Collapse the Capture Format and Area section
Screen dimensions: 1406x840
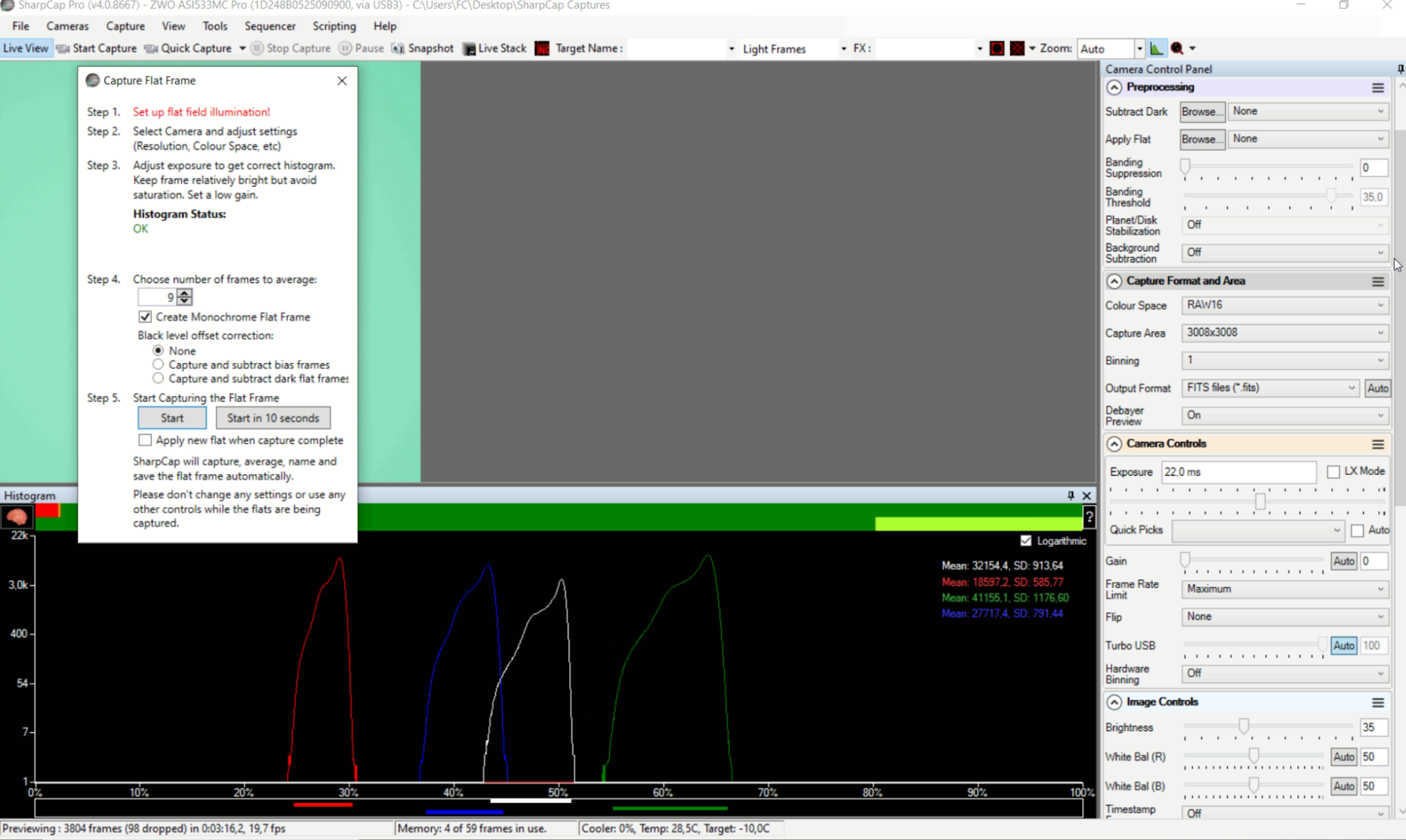1114,281
